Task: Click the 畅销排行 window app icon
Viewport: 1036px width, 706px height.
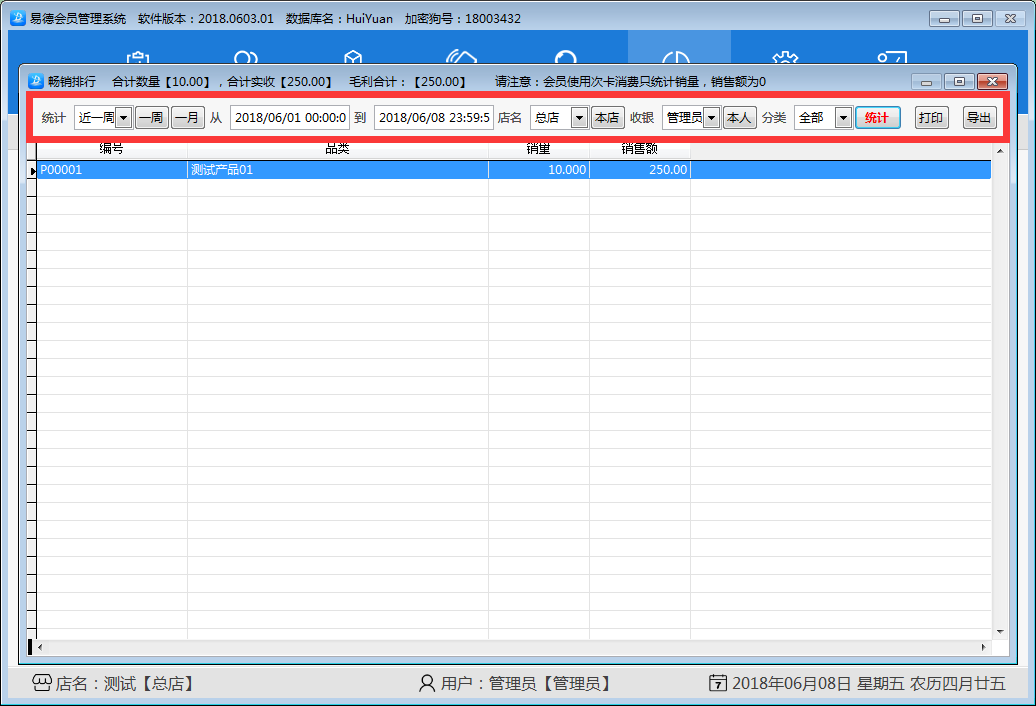Action: click(x=36, y=81)
